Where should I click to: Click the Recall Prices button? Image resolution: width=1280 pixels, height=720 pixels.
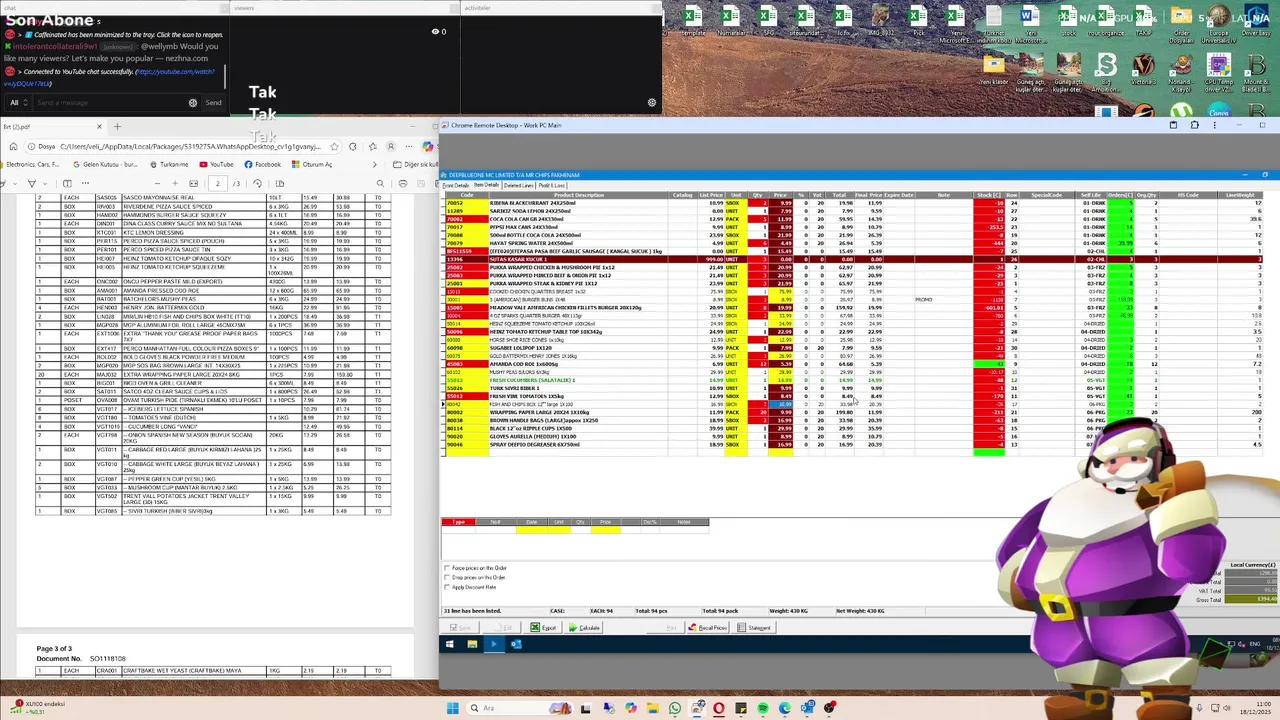pyautogui.click(x=708, y=628)
